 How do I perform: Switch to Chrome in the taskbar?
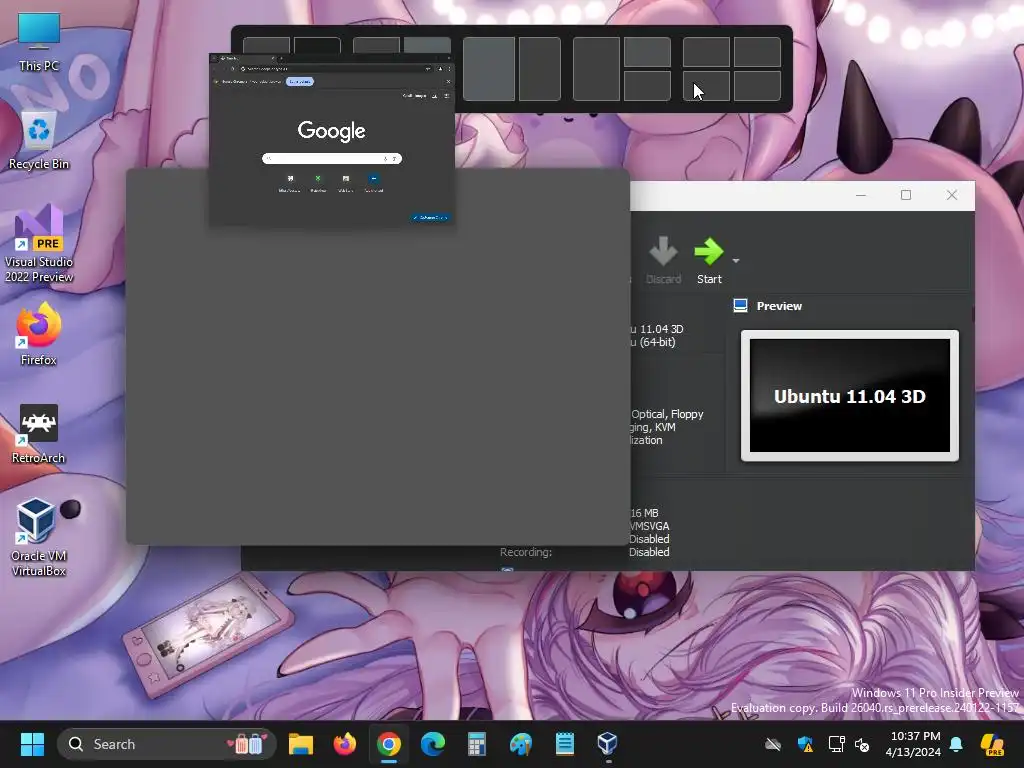[389, 744]
